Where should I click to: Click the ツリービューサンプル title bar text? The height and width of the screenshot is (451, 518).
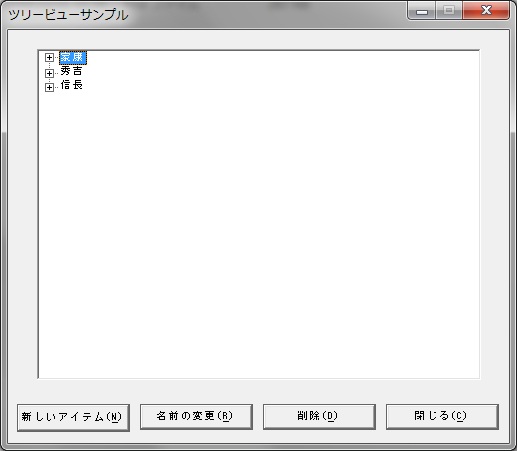pyautogui.click(x=68, y=15)
